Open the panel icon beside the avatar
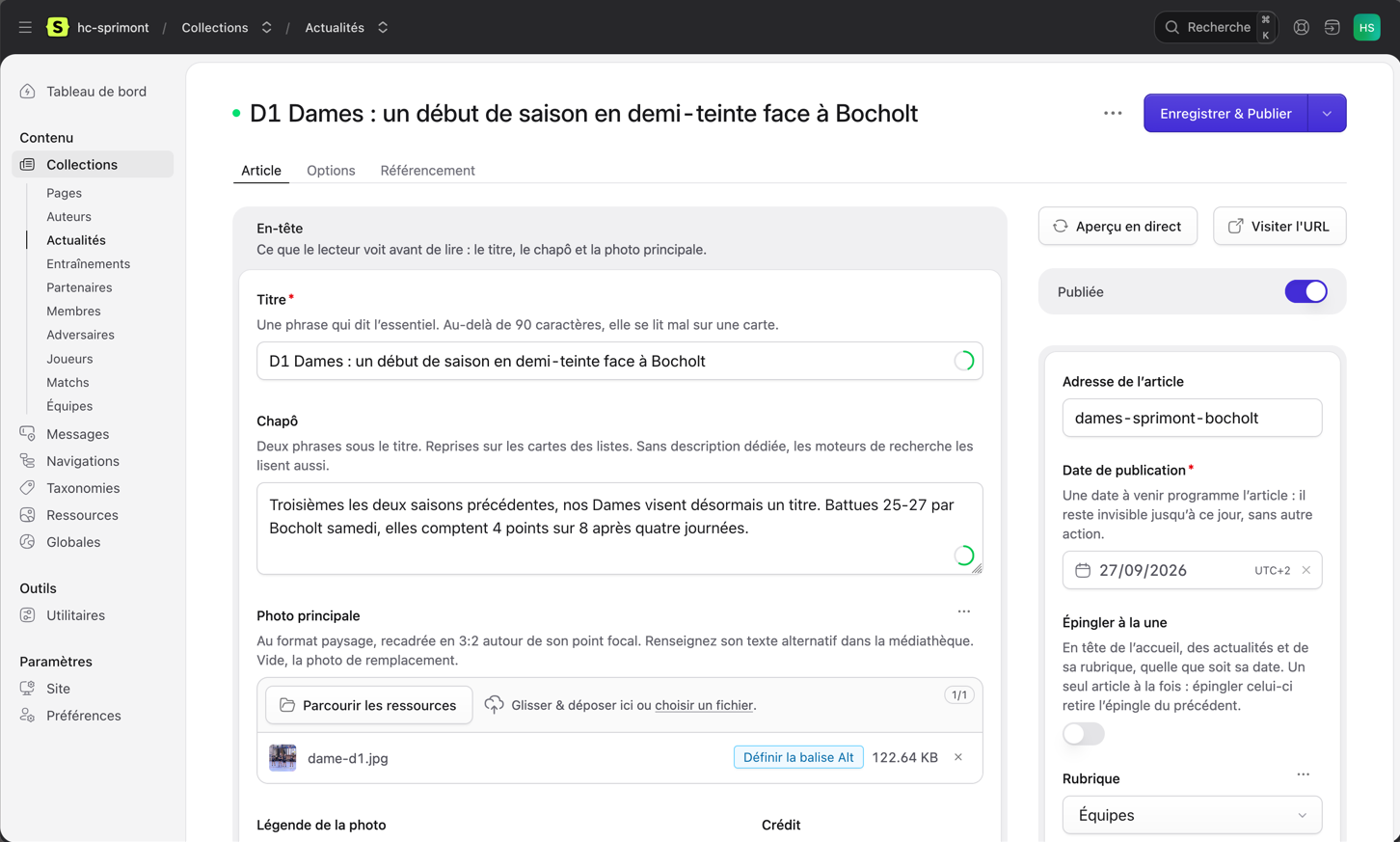 tap(1332, 27)
